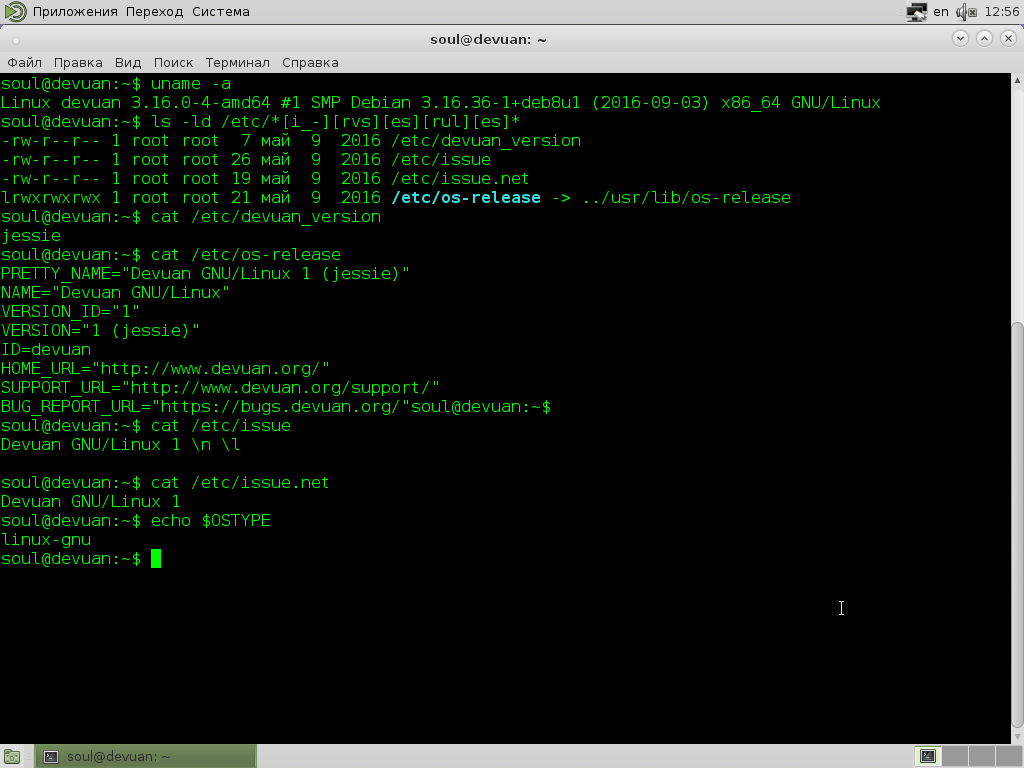Image resolution: width=1024 pixels, height=768 pixels.
Task: Open the 12:56 clock applet
Action: [1001, 12]
